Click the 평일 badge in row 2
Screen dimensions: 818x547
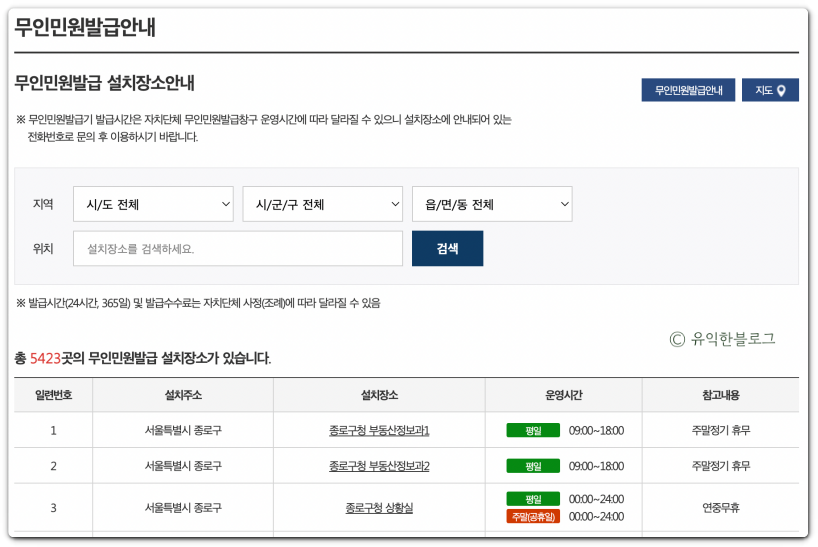click(x=533, y=466)
